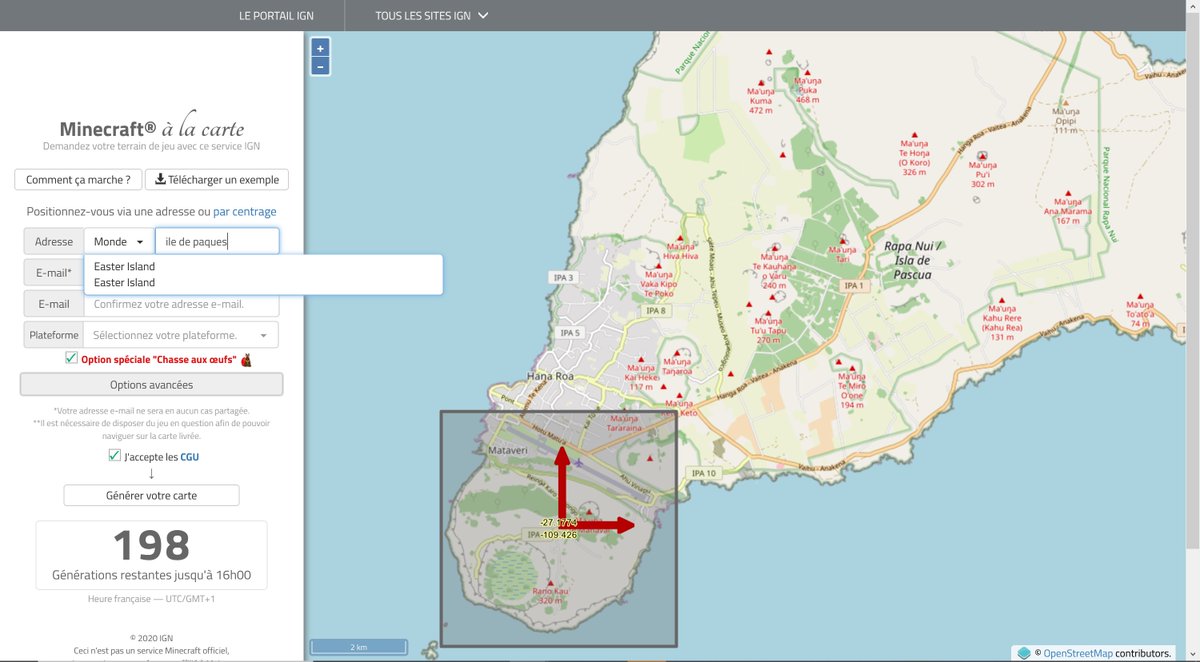The width and height of the screenshot is (1200, 662).
Task: Open the par centrage link
Action: tap(245, 212)
